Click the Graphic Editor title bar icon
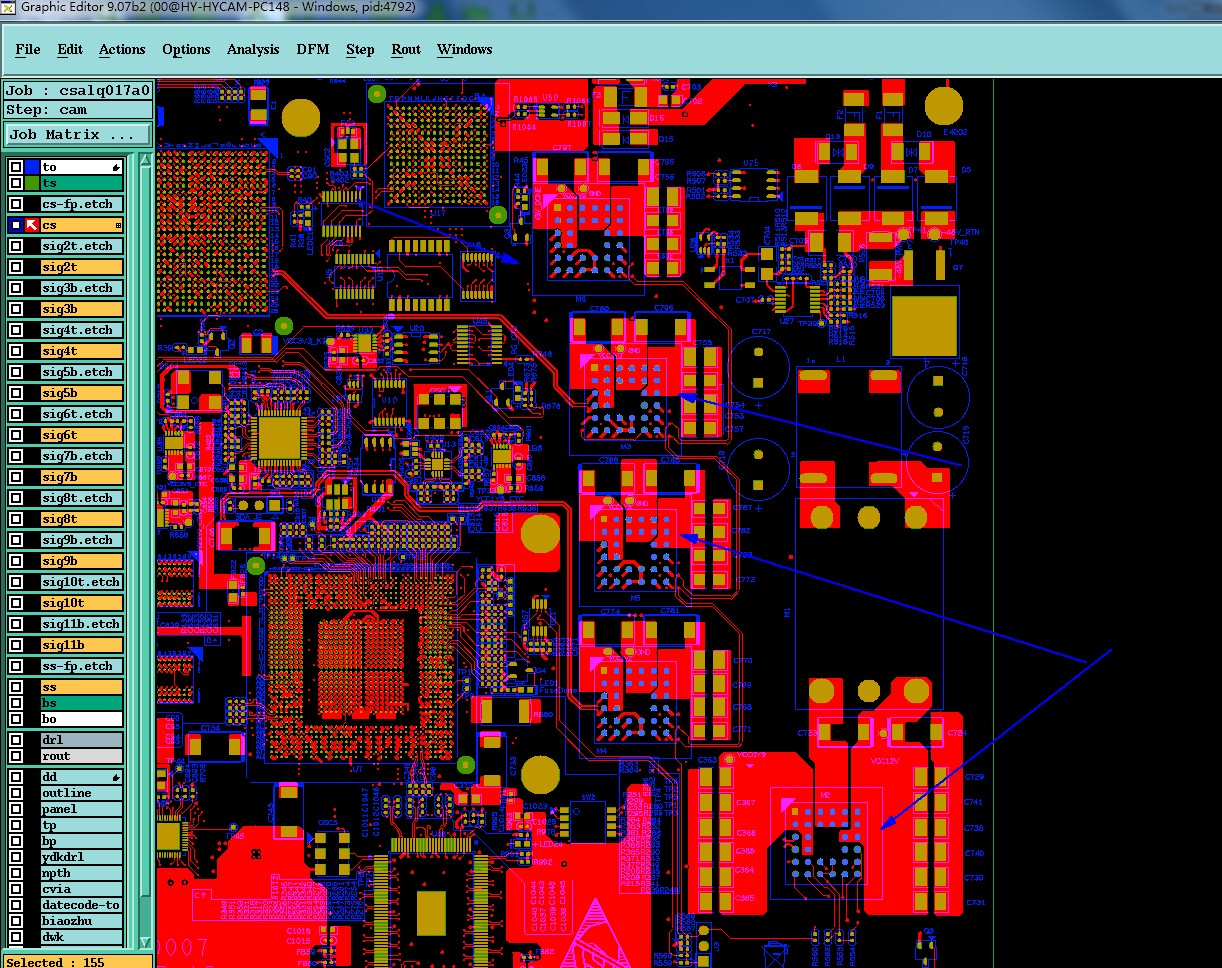Image resolution: width=1222 pixels, height=968 pixels. [8, 7]
